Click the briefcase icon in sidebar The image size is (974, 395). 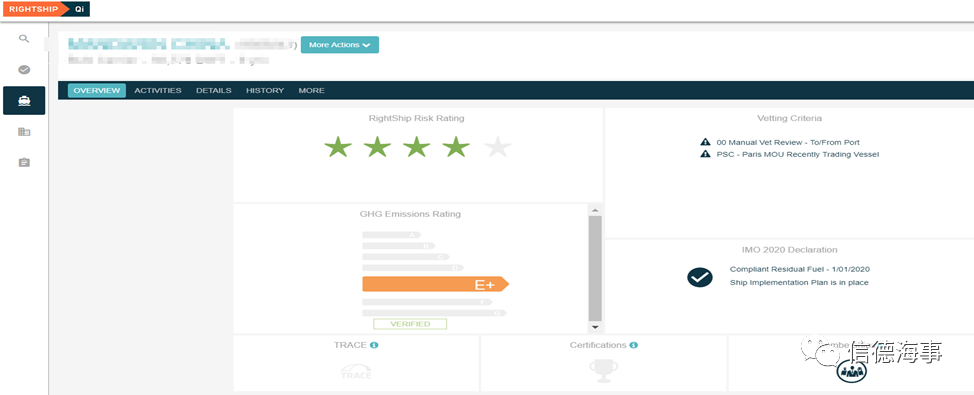[24, 162]
